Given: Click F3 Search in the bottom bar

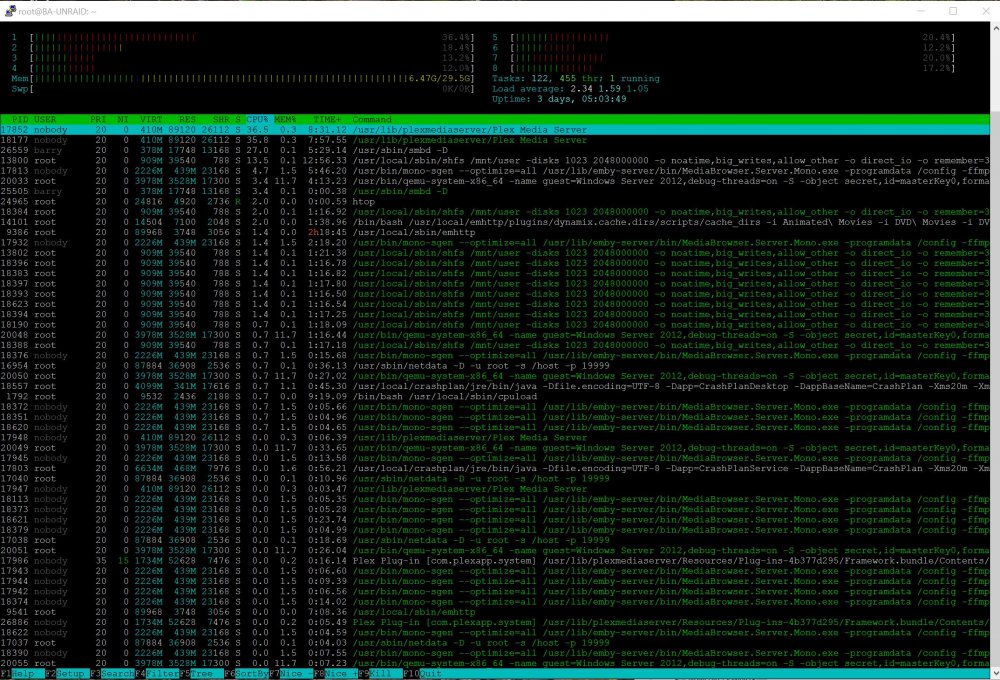Looking at the screenshot, I should pyautogui.click(x=112, y=674).
